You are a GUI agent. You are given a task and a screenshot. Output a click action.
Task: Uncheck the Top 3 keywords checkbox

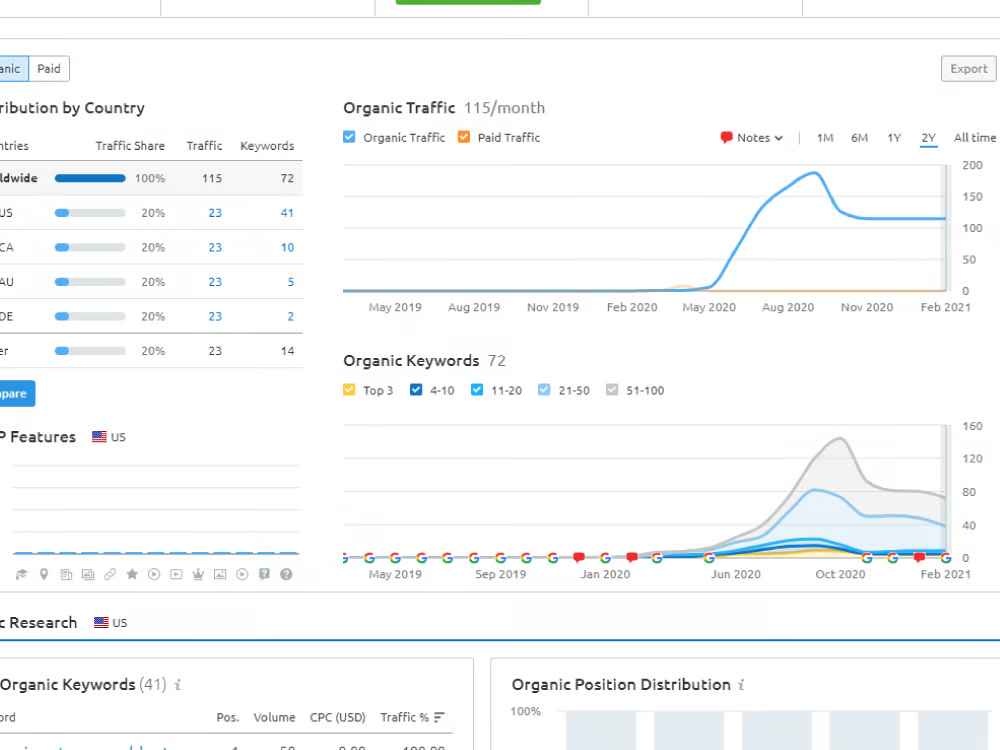point(349,390)
